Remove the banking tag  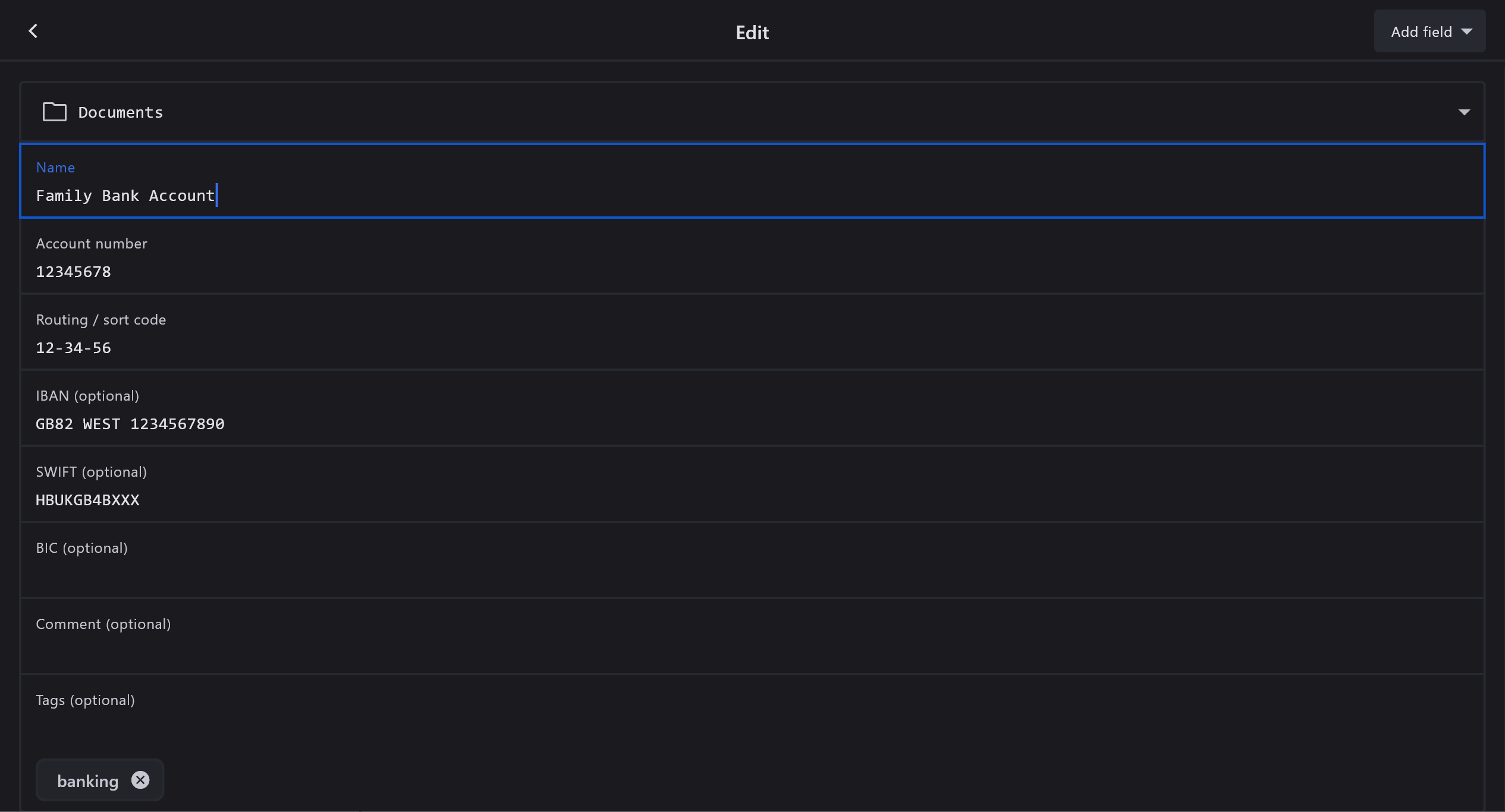click(x=140, y=780)
